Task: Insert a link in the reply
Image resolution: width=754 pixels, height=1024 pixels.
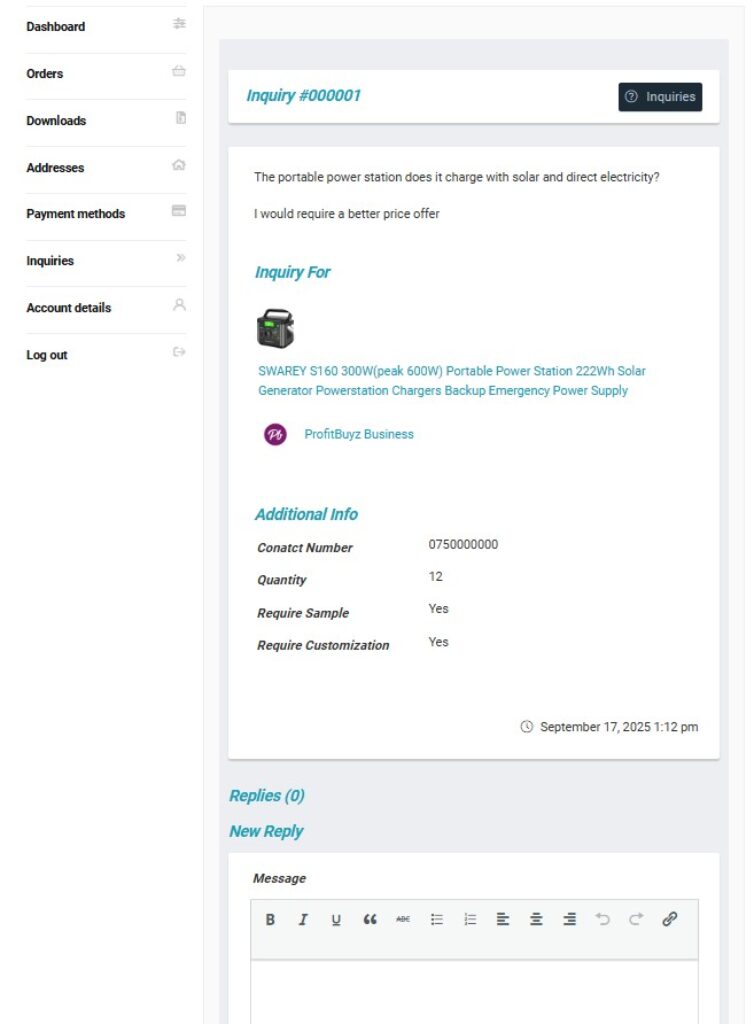Action: (x=670, y=920)
